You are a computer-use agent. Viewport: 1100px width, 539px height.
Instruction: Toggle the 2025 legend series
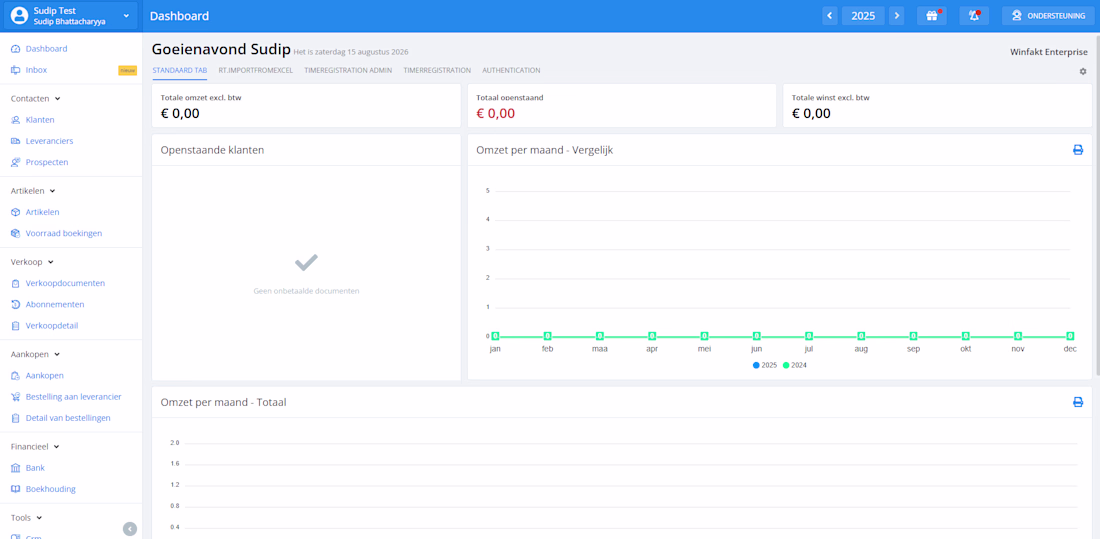coord(765,365)
